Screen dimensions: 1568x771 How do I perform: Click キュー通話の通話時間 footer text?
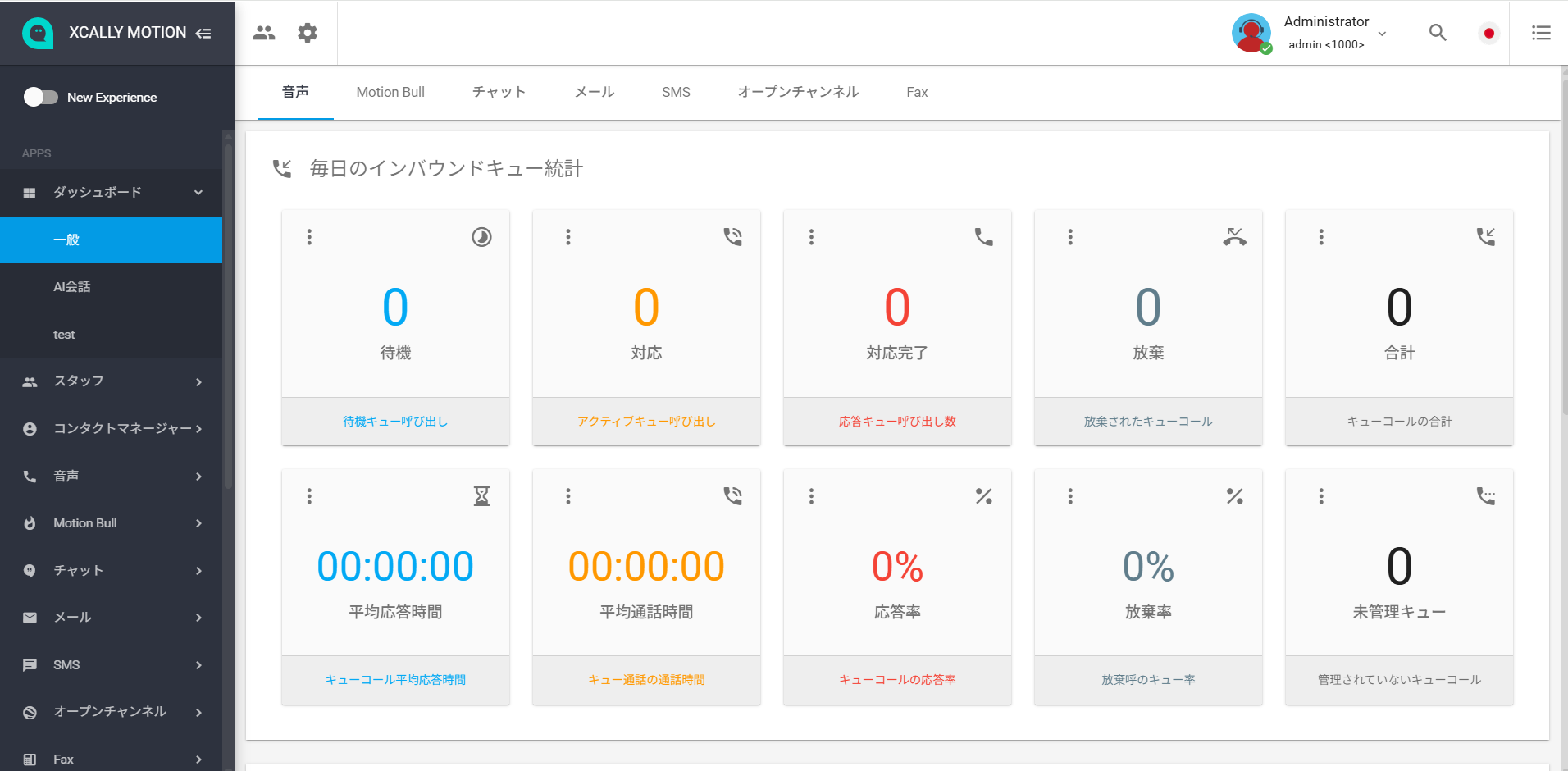point(646,680)
